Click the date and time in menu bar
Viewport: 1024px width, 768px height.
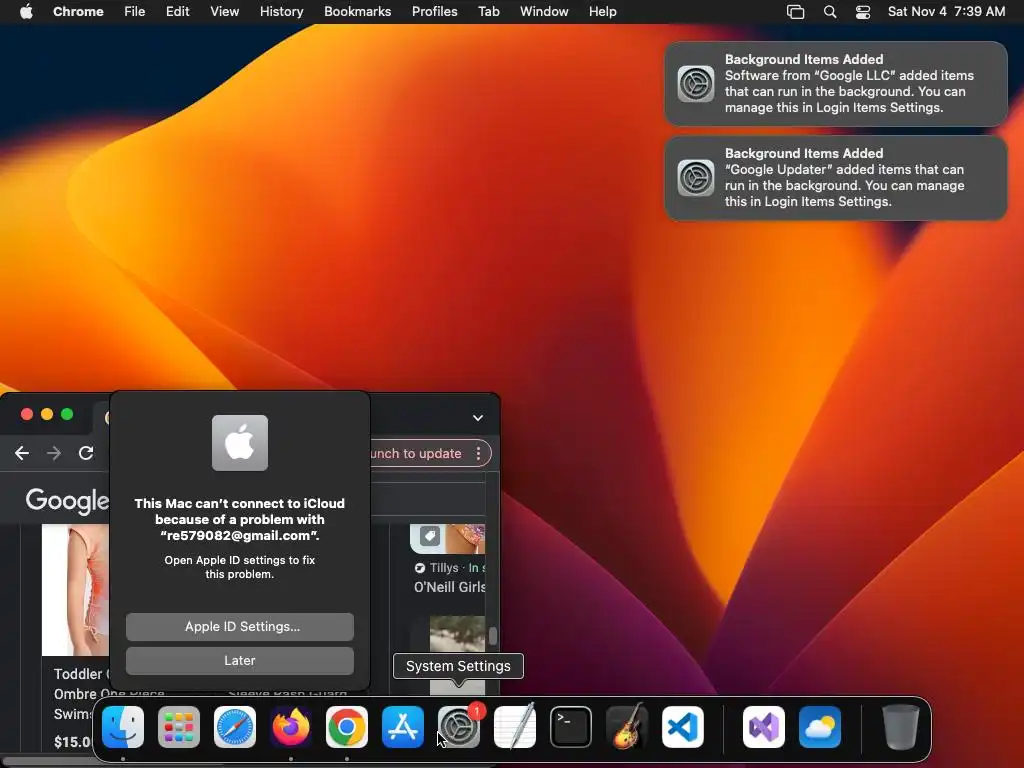coord(946,12)
